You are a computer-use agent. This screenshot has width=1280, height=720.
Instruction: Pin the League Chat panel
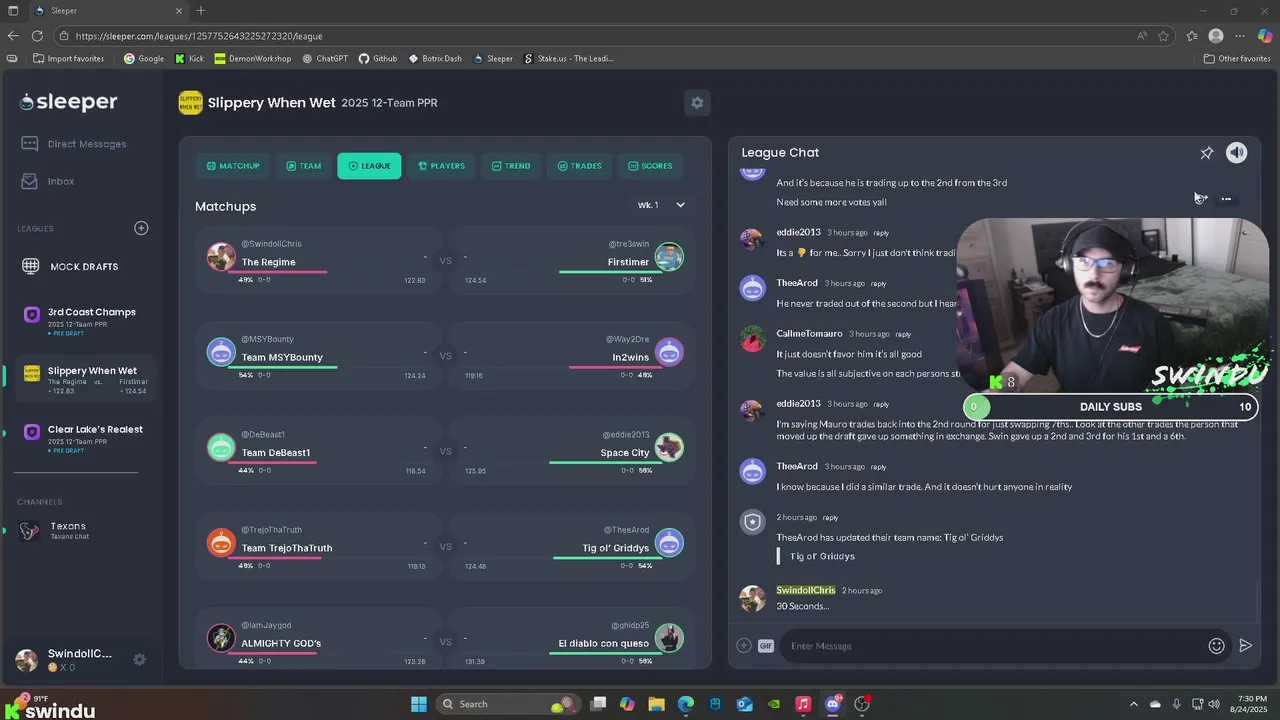pyautogui.click(x=1207, y=153)
